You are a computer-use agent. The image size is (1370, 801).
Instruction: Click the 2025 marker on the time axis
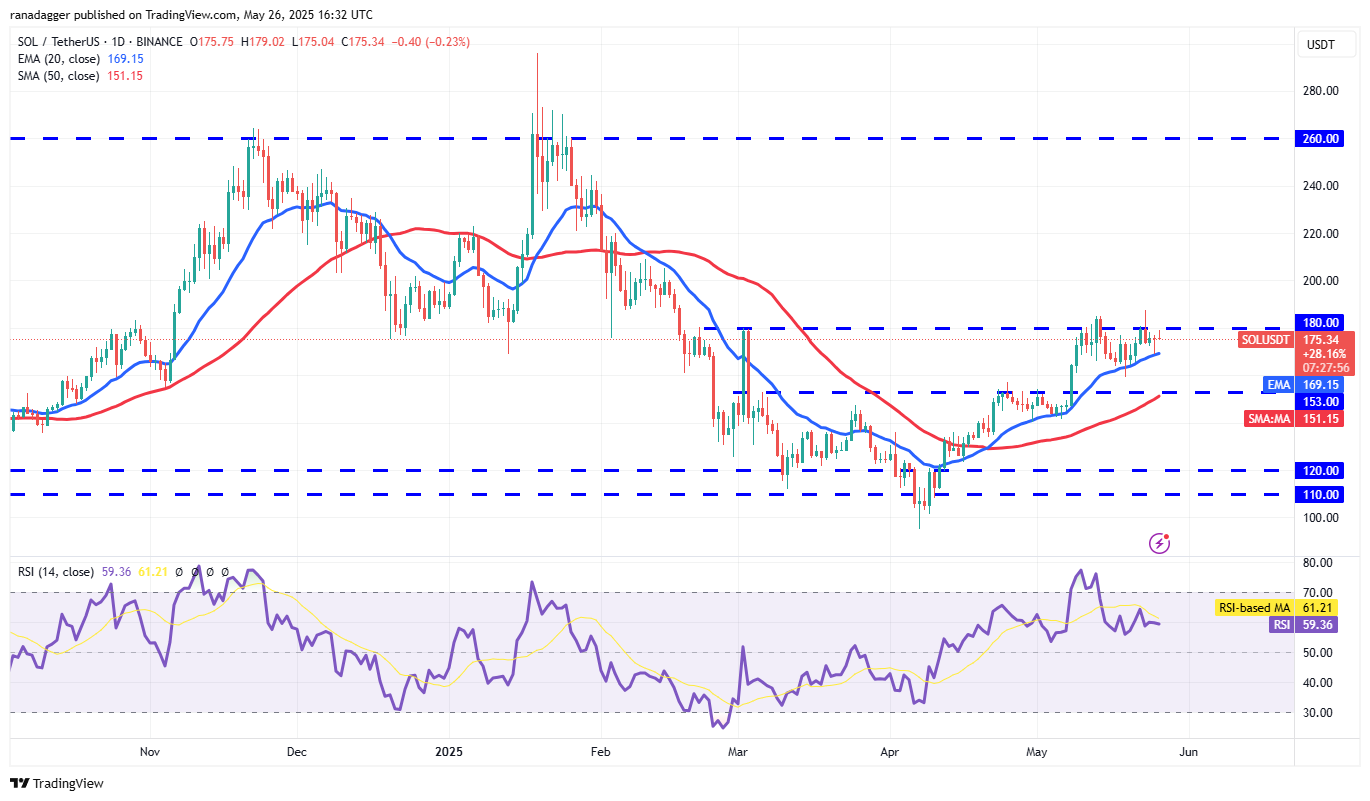tap(449, 750)
